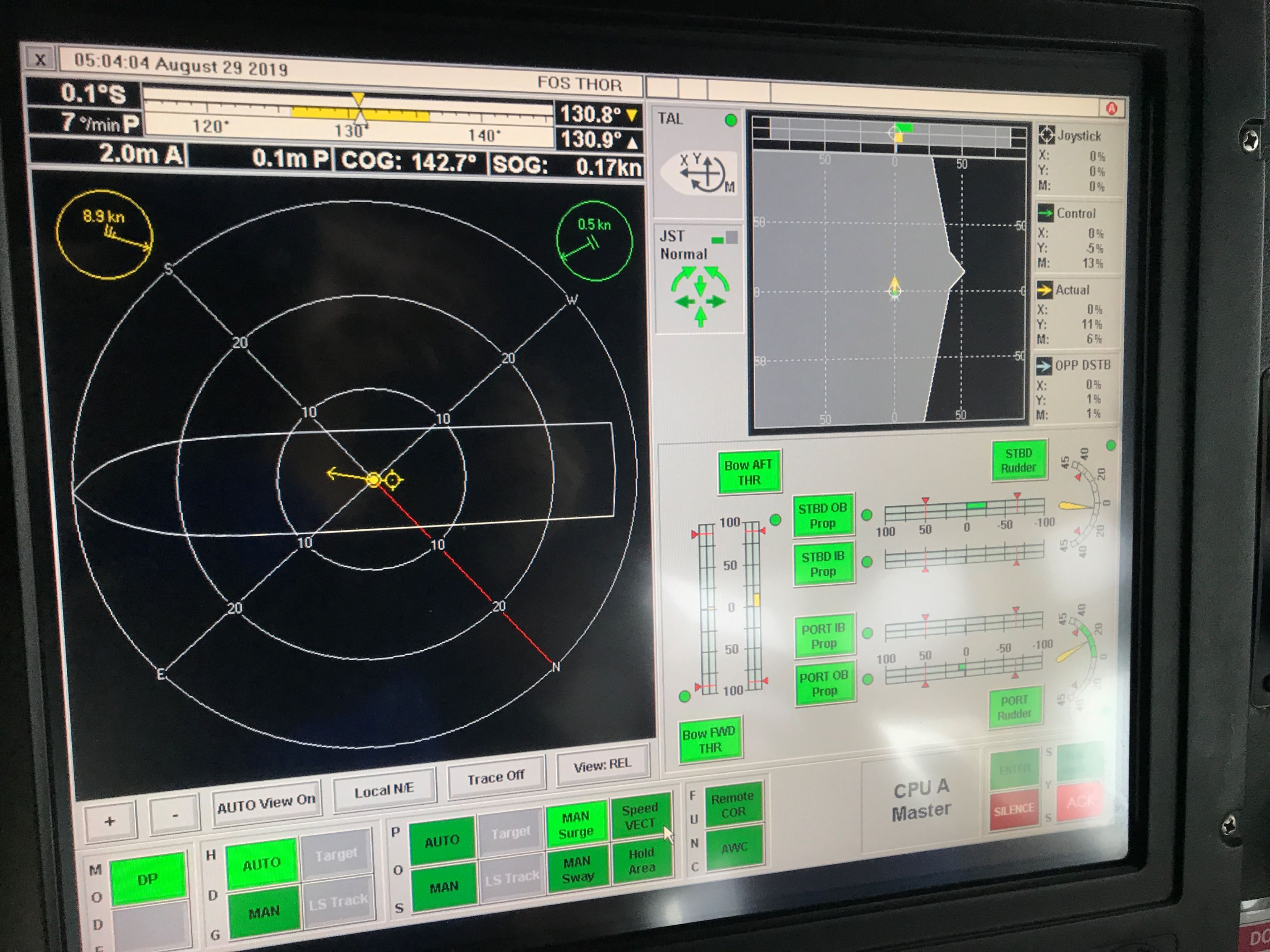Zoom out with the - button

(175, 815)
